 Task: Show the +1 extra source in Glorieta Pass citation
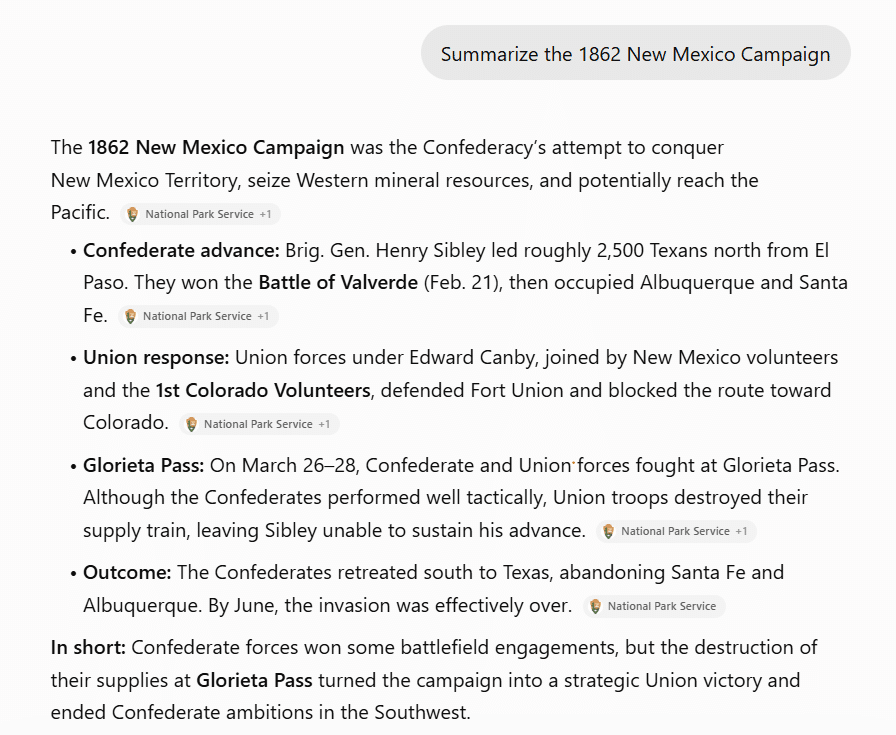(741, 532)
